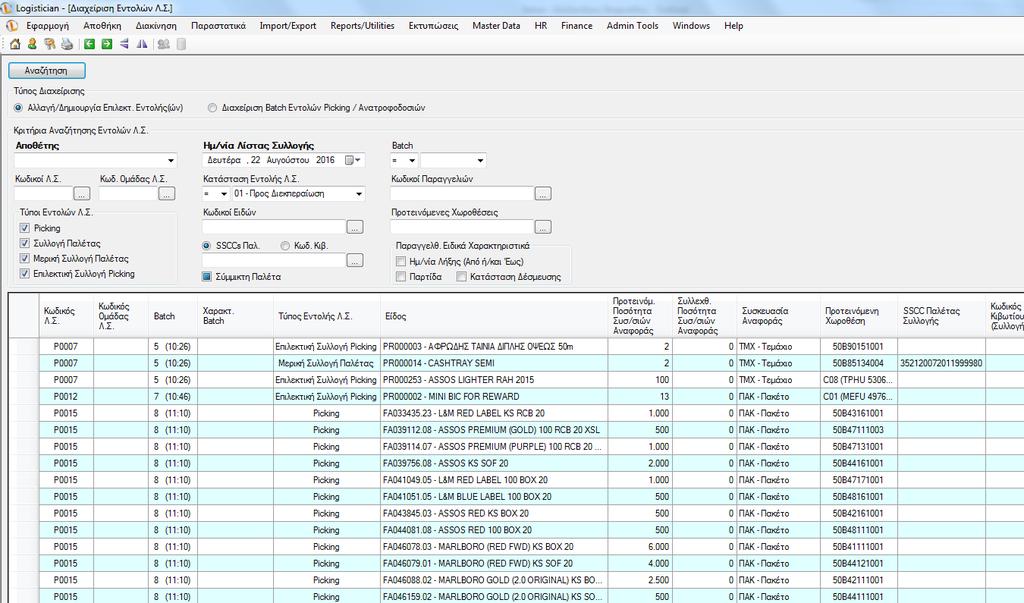Click the purple stacked-triangles toolbar icon

click(124, 44)
